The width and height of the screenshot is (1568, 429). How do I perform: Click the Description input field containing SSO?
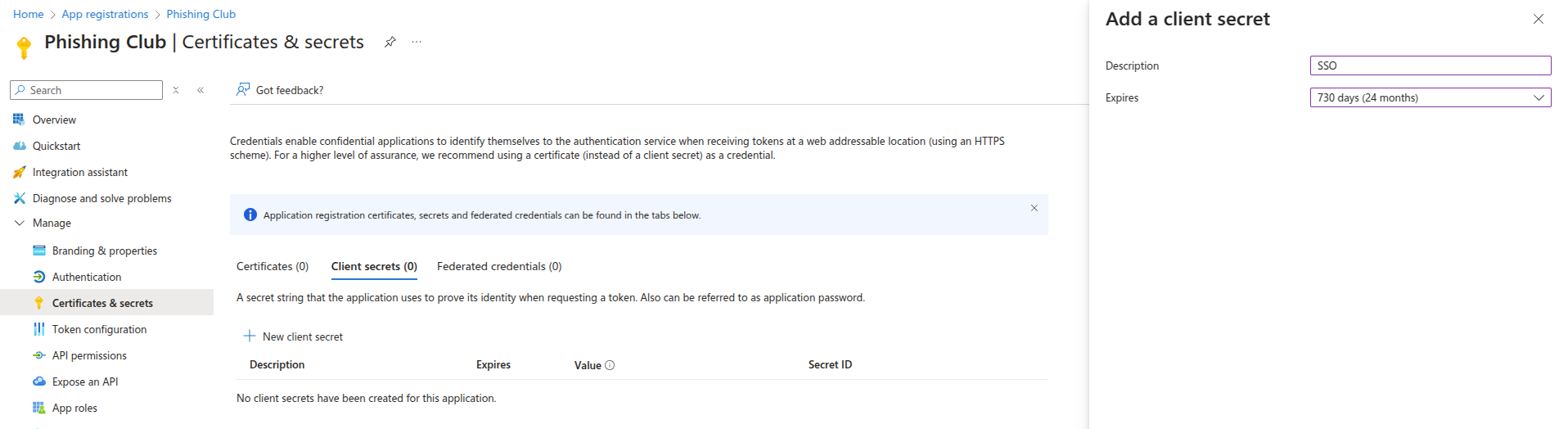1431,65
